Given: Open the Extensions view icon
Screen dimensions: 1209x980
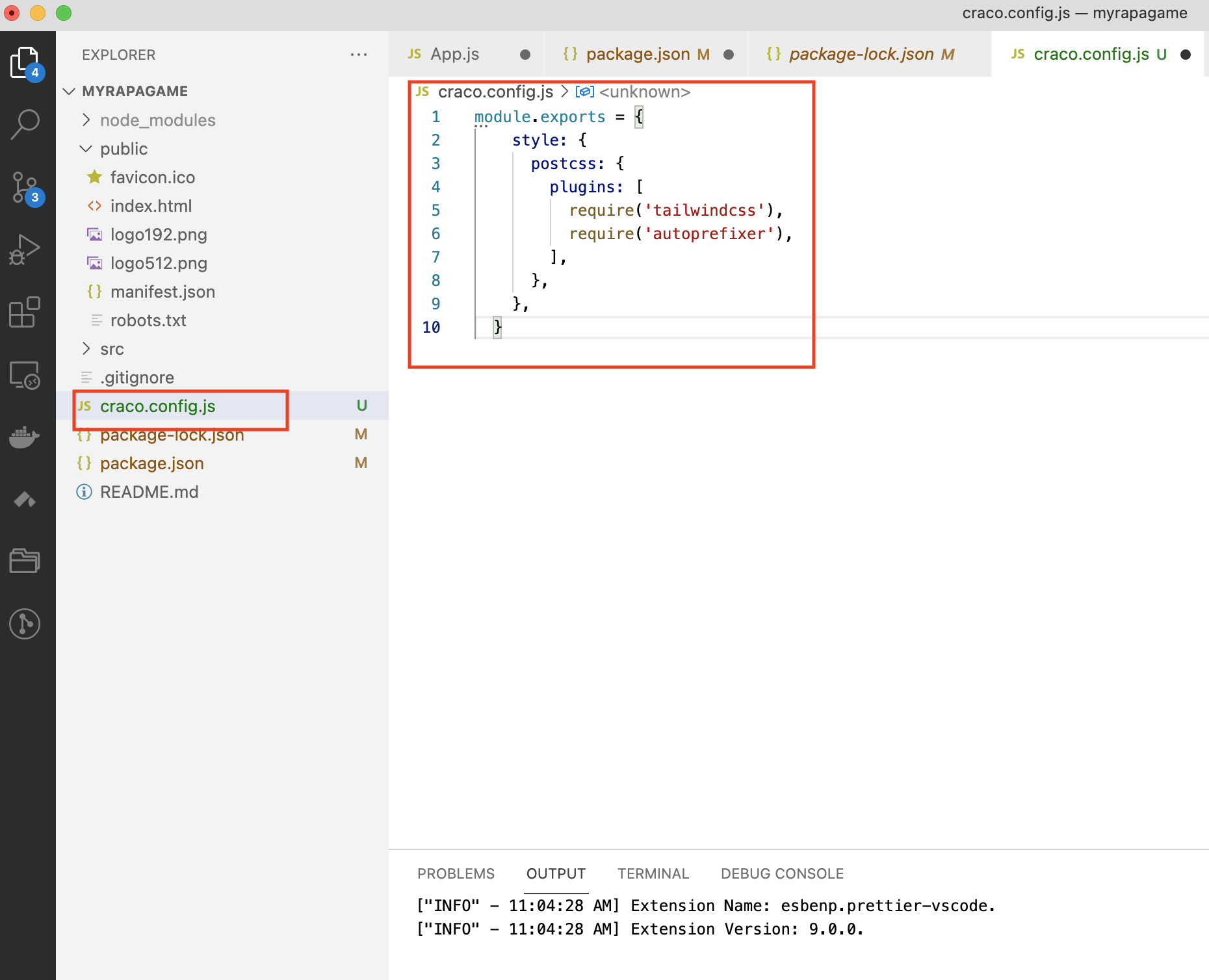Looking at the screenshot, I should (25, 313).
